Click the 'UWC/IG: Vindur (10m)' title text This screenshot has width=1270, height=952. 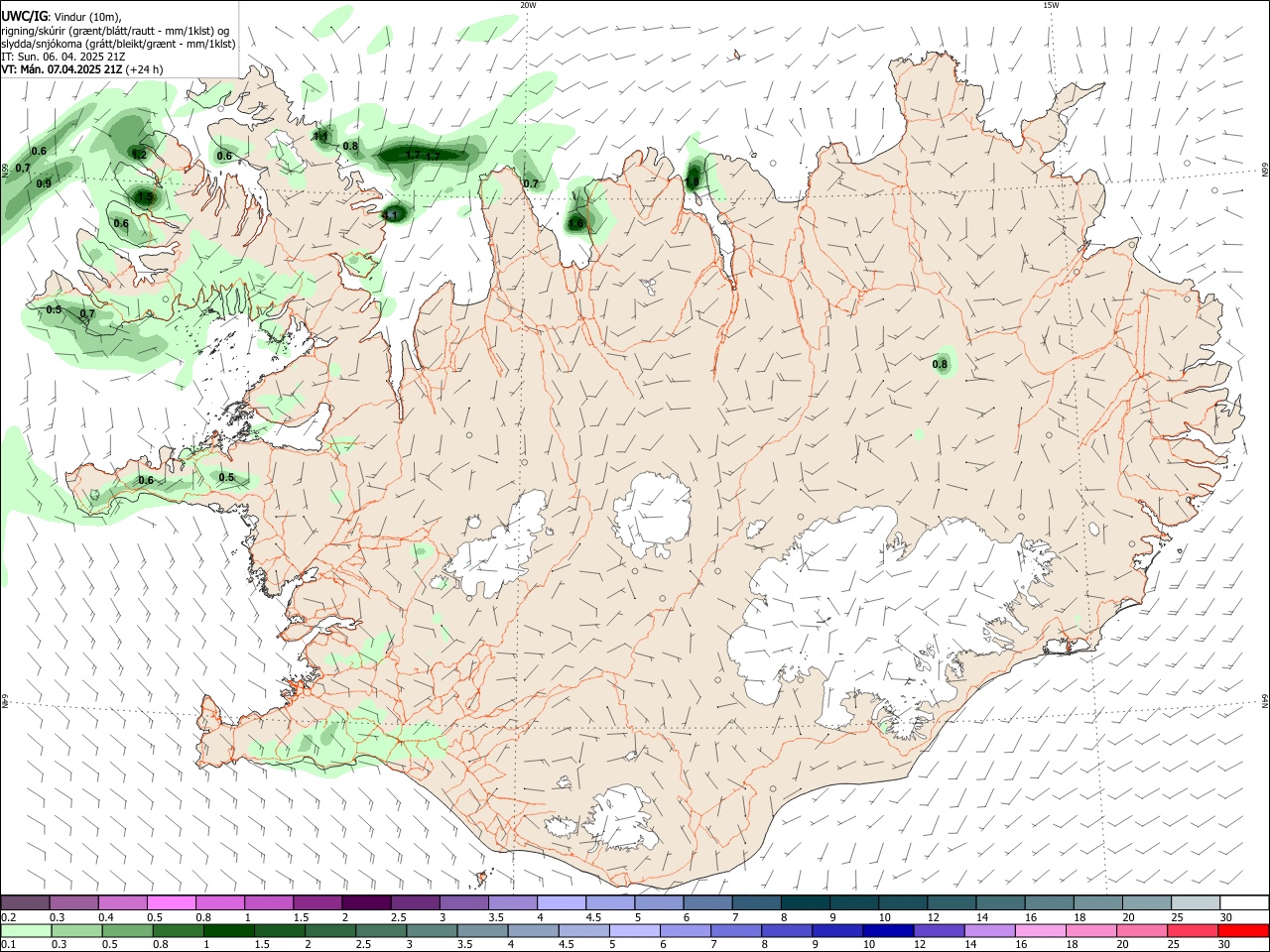coord(62,17)
